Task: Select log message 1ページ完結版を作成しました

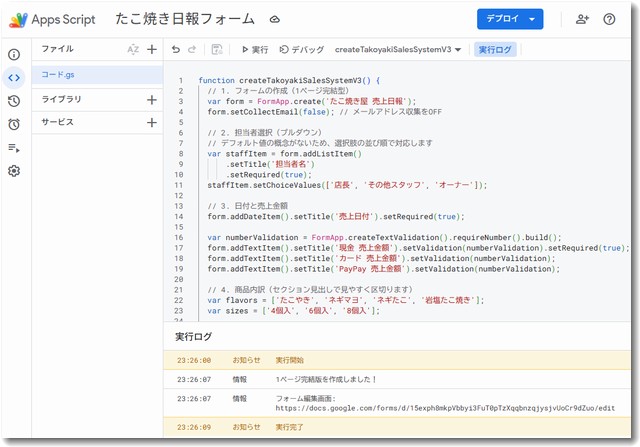Action: coord(326,379)
